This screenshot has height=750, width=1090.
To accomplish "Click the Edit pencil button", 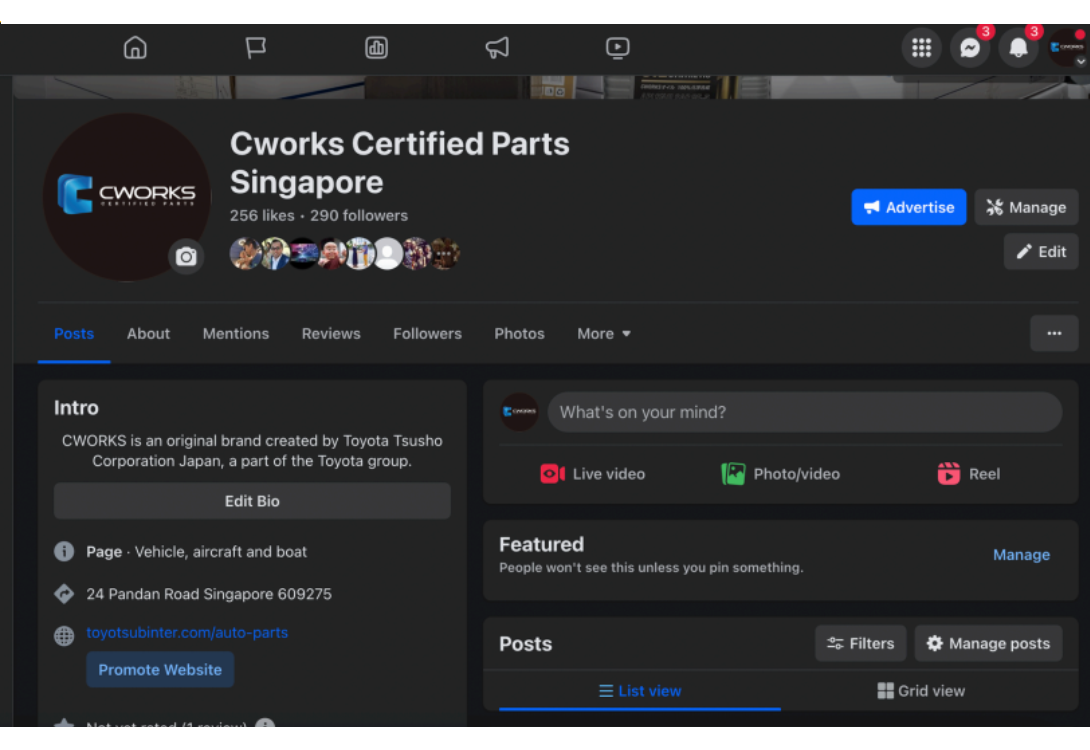I will [x=1041, y=252].
